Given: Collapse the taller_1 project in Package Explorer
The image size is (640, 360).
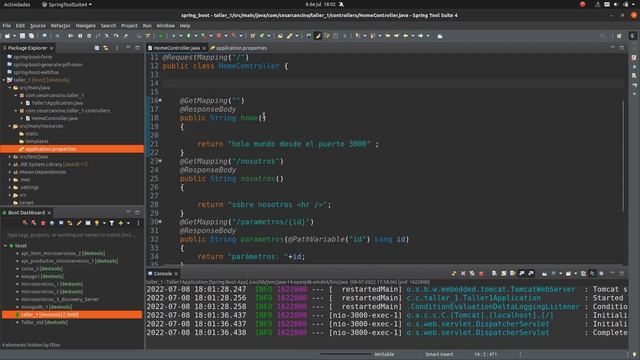Looking at the screenshot, I should point(4,80).
